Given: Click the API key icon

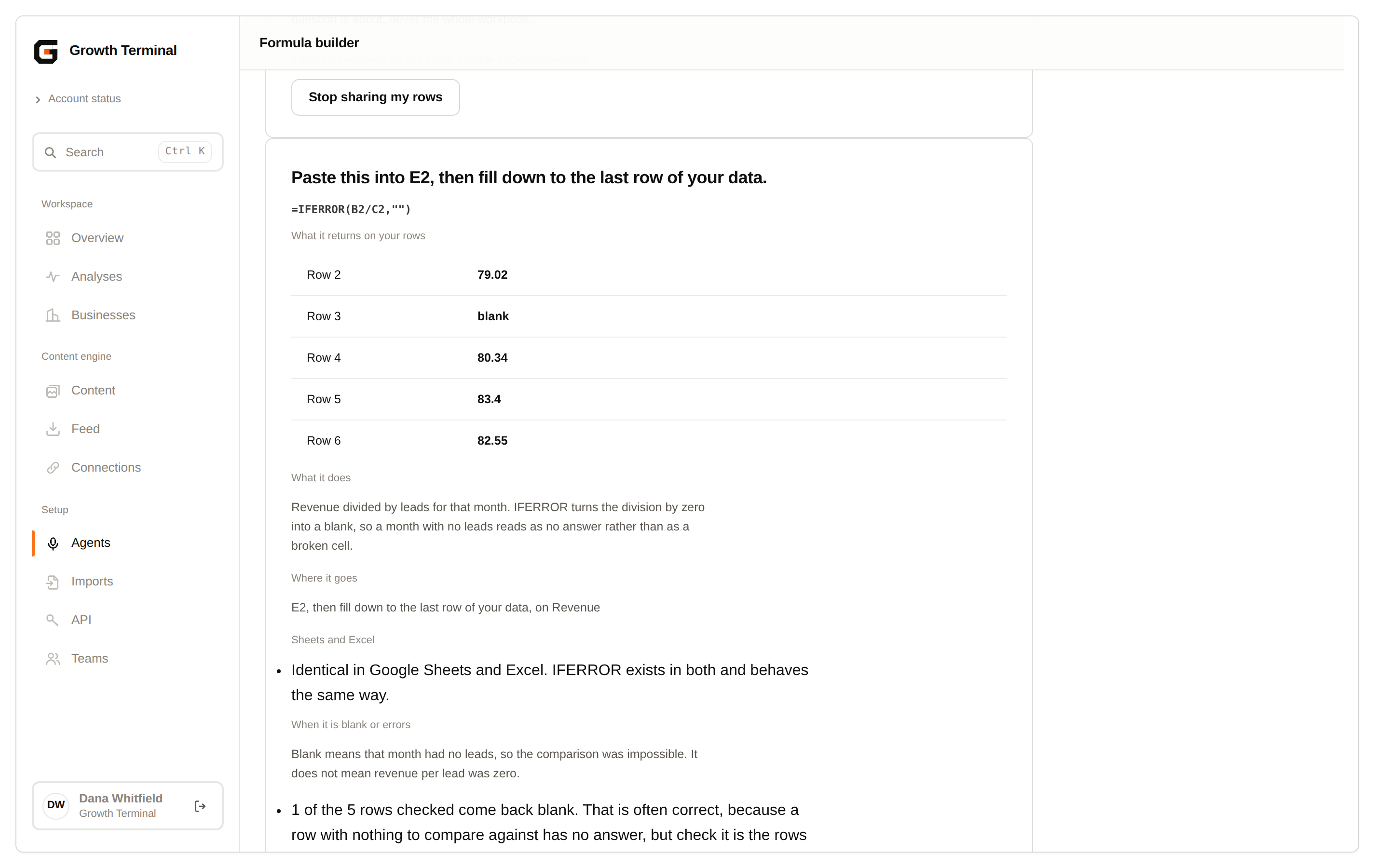Looking at the screenshot, I should click(x=53, y=620).
